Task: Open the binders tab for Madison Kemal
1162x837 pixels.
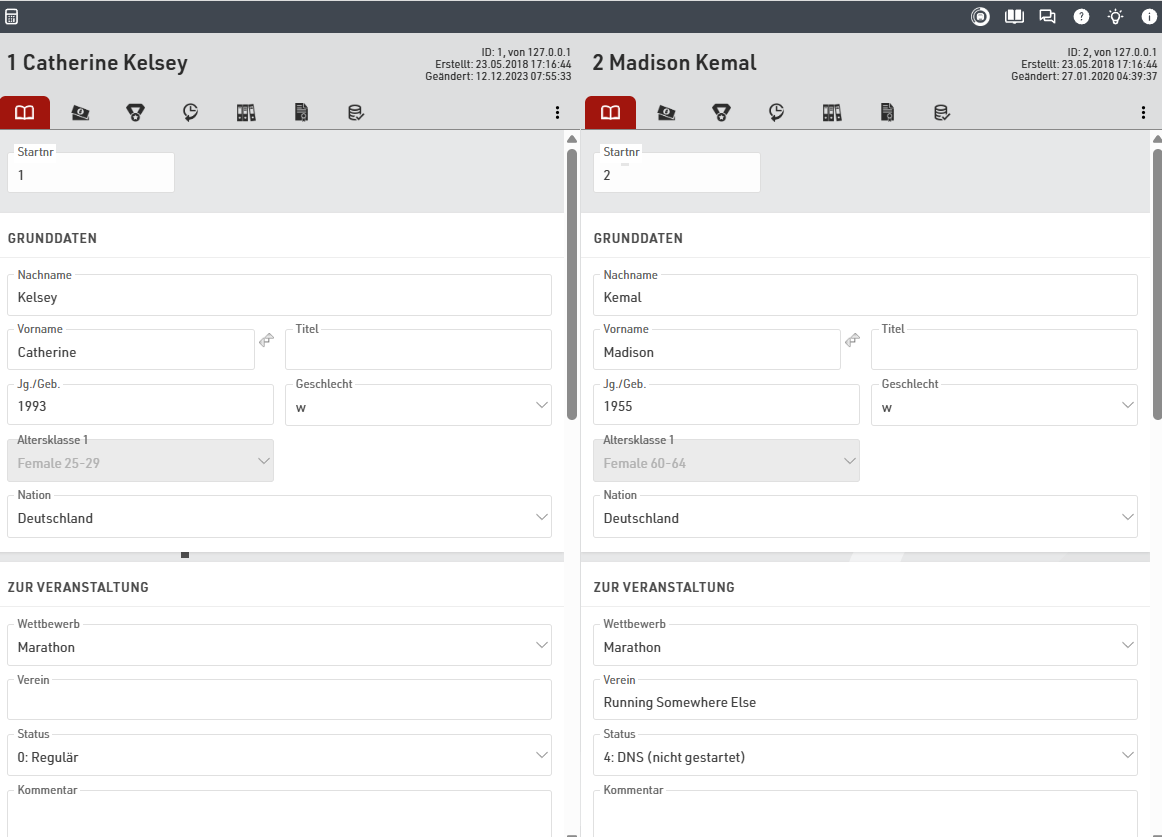Action: coord(831,113)
